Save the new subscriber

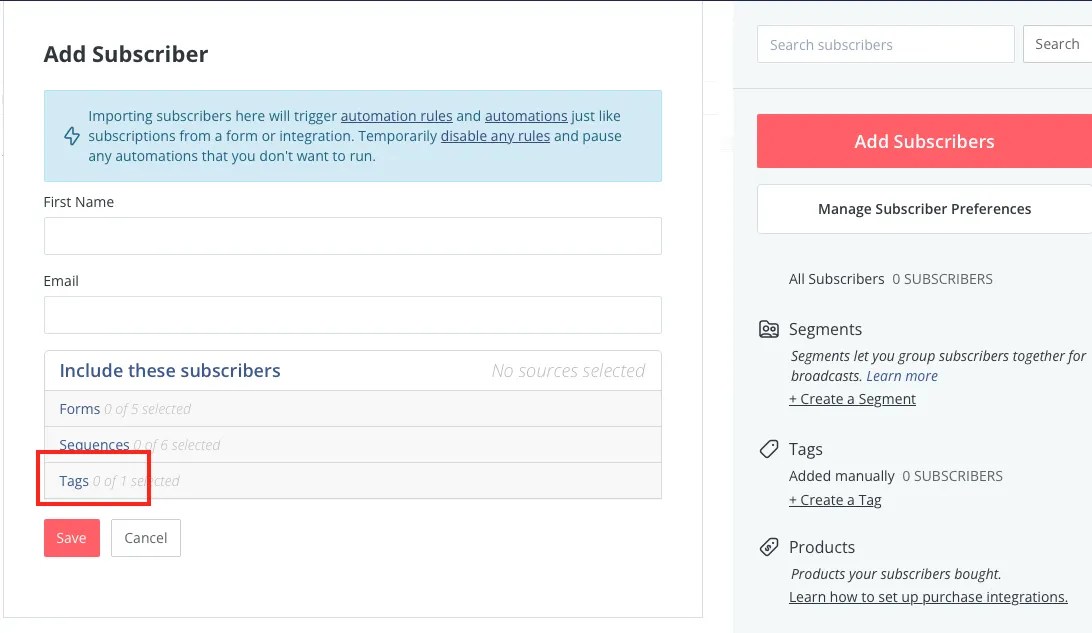tap(71, 537)
